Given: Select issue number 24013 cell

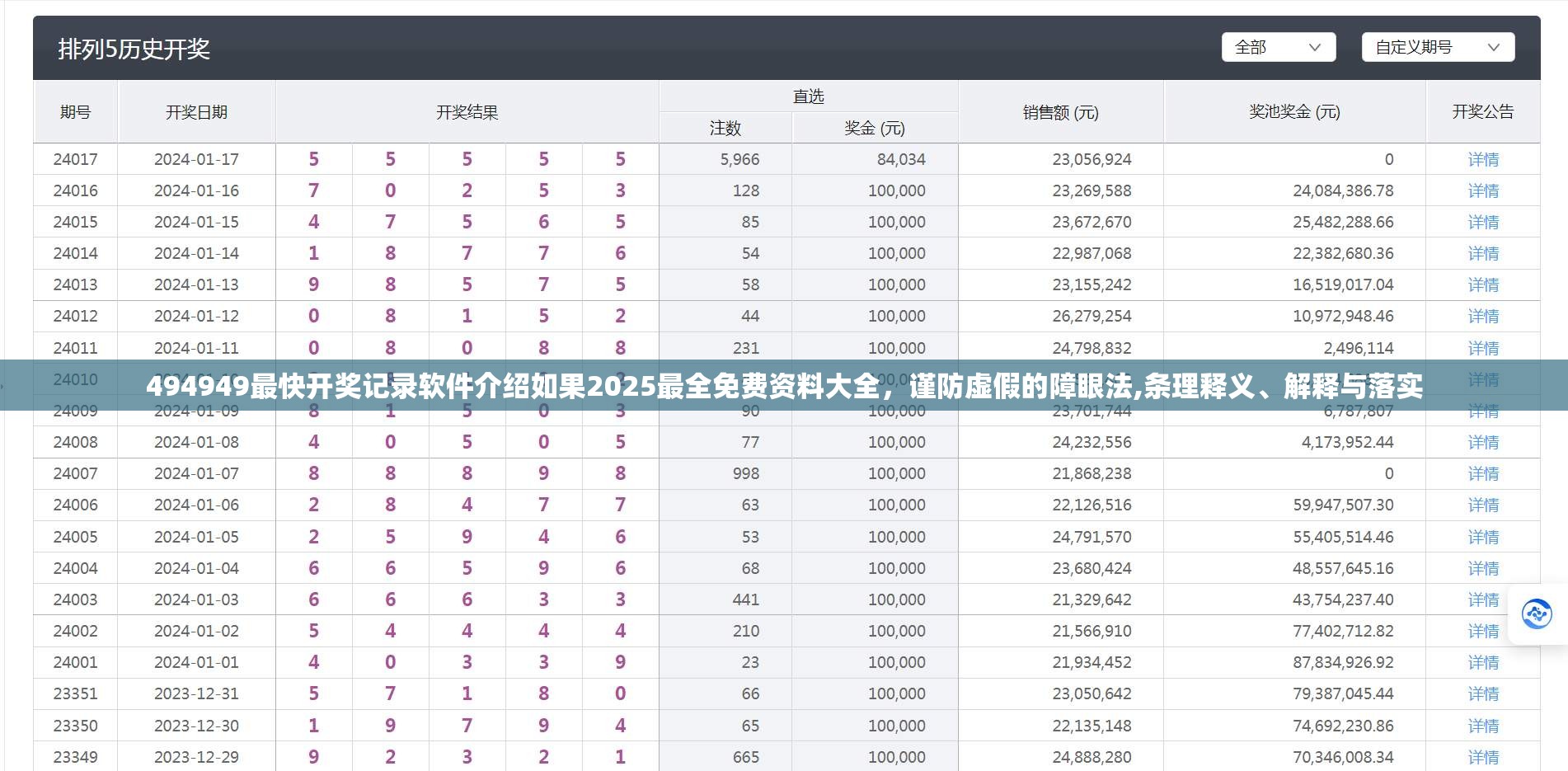Looking at the screenshot, I should tap(75, 284).
